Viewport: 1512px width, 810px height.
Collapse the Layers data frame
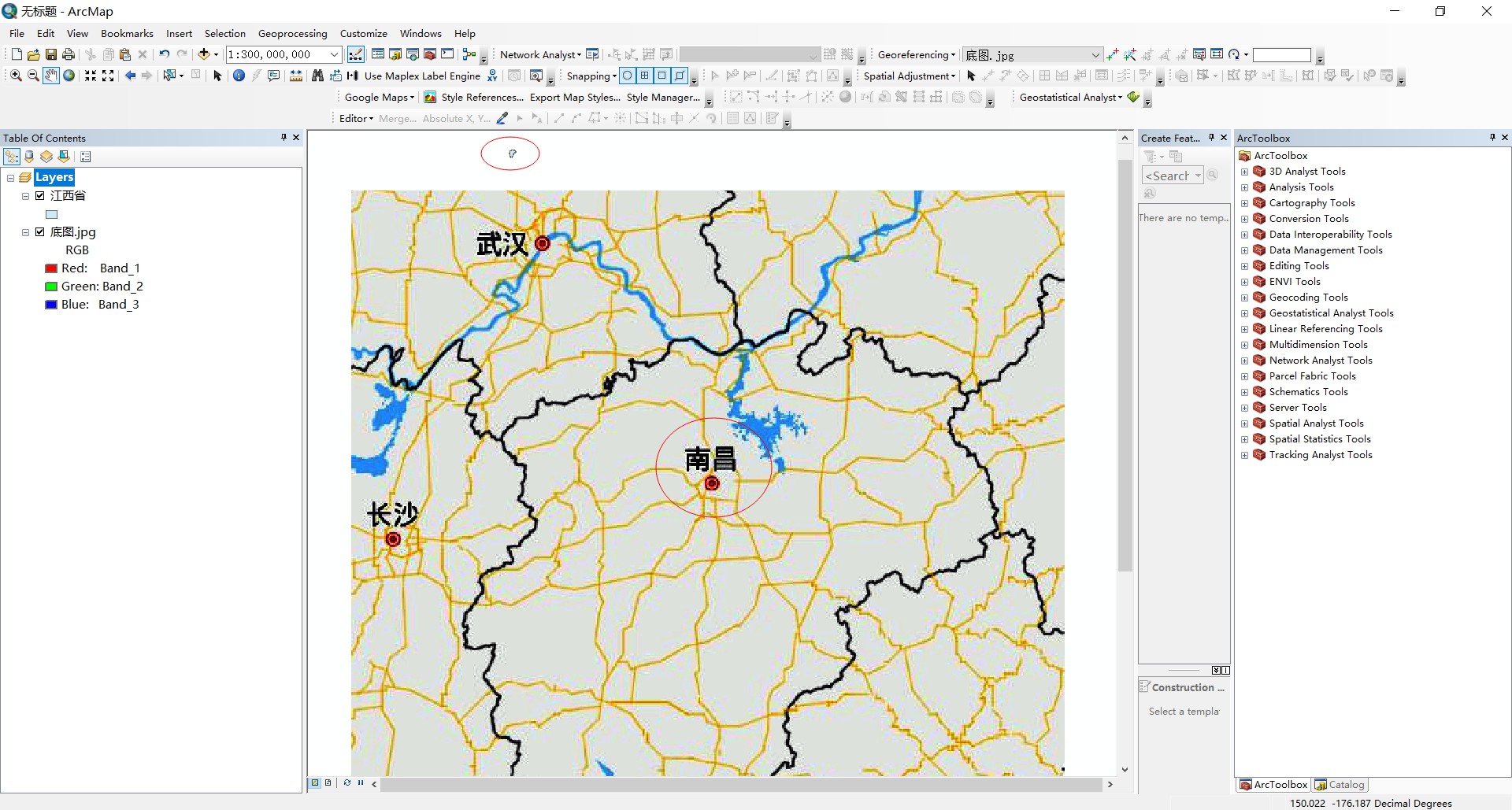tap(10, 178)
